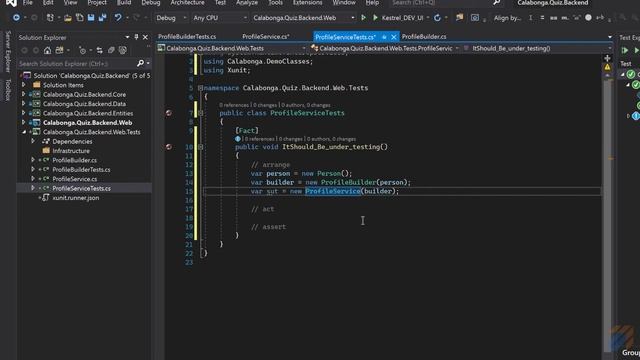Expand Calabonga.Quiz.Backend.Core project node

pos(24,94)
